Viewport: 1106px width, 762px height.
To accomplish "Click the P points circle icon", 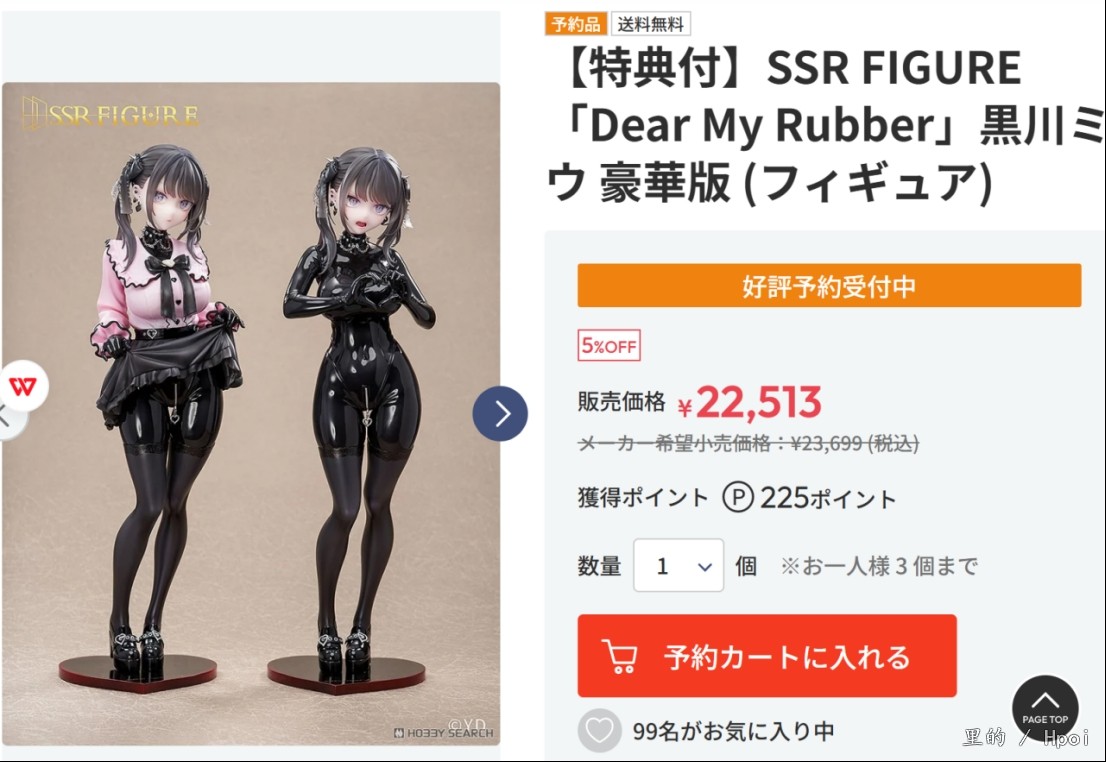I will [x=738, y=497].
